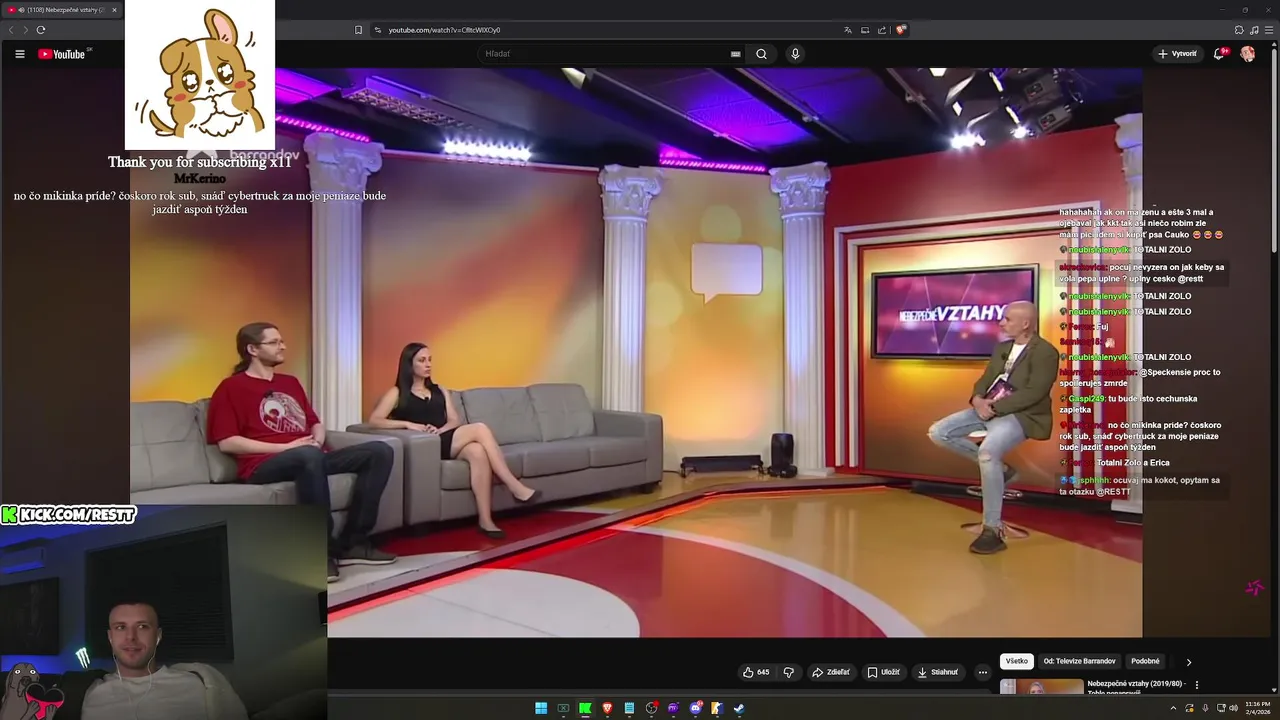
Task: Open Brave browser on the taskbar
Action: tap(607, 708)
